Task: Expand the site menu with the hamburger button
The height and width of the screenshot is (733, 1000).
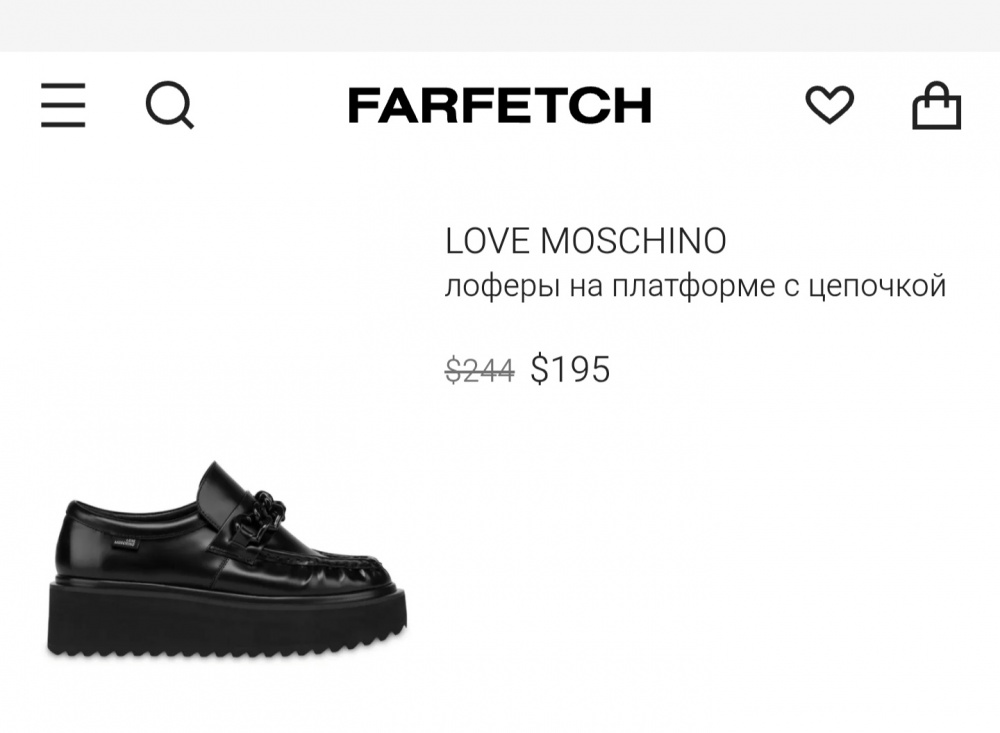Action: tap(63, 104)
